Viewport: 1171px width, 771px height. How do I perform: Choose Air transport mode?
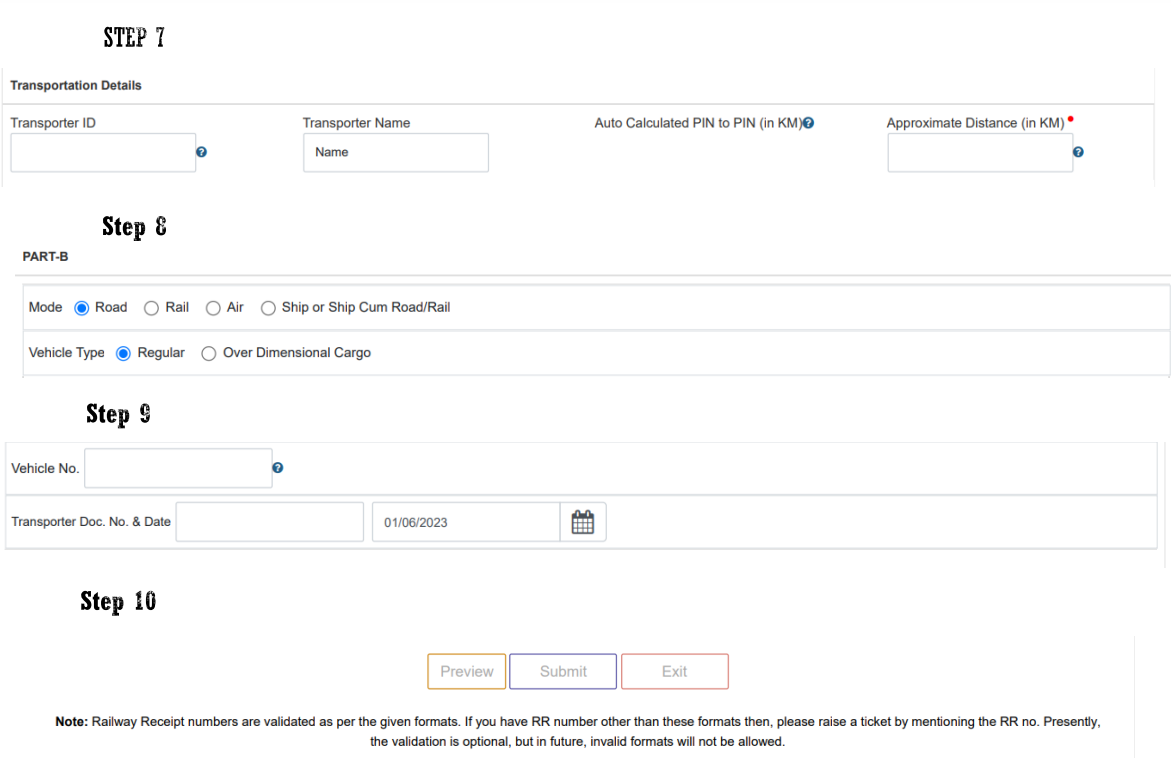213,308
